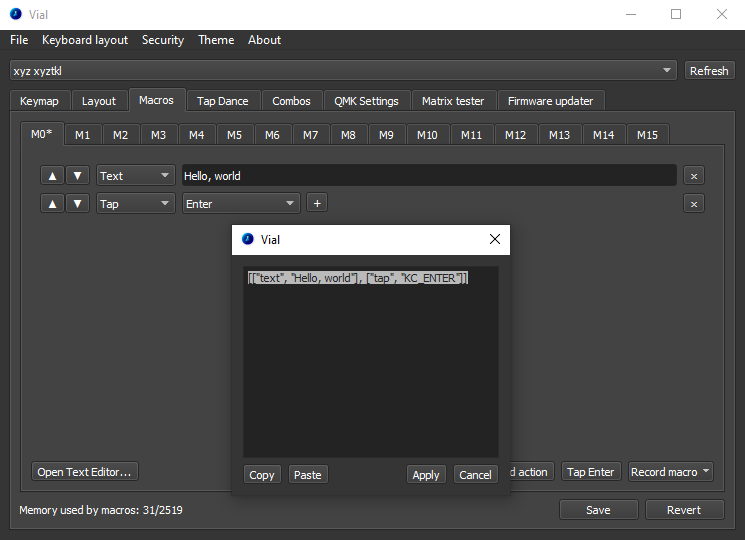Screen dimensions: 745x540
Task: Switch to the Combos tab
Action: 291,101
